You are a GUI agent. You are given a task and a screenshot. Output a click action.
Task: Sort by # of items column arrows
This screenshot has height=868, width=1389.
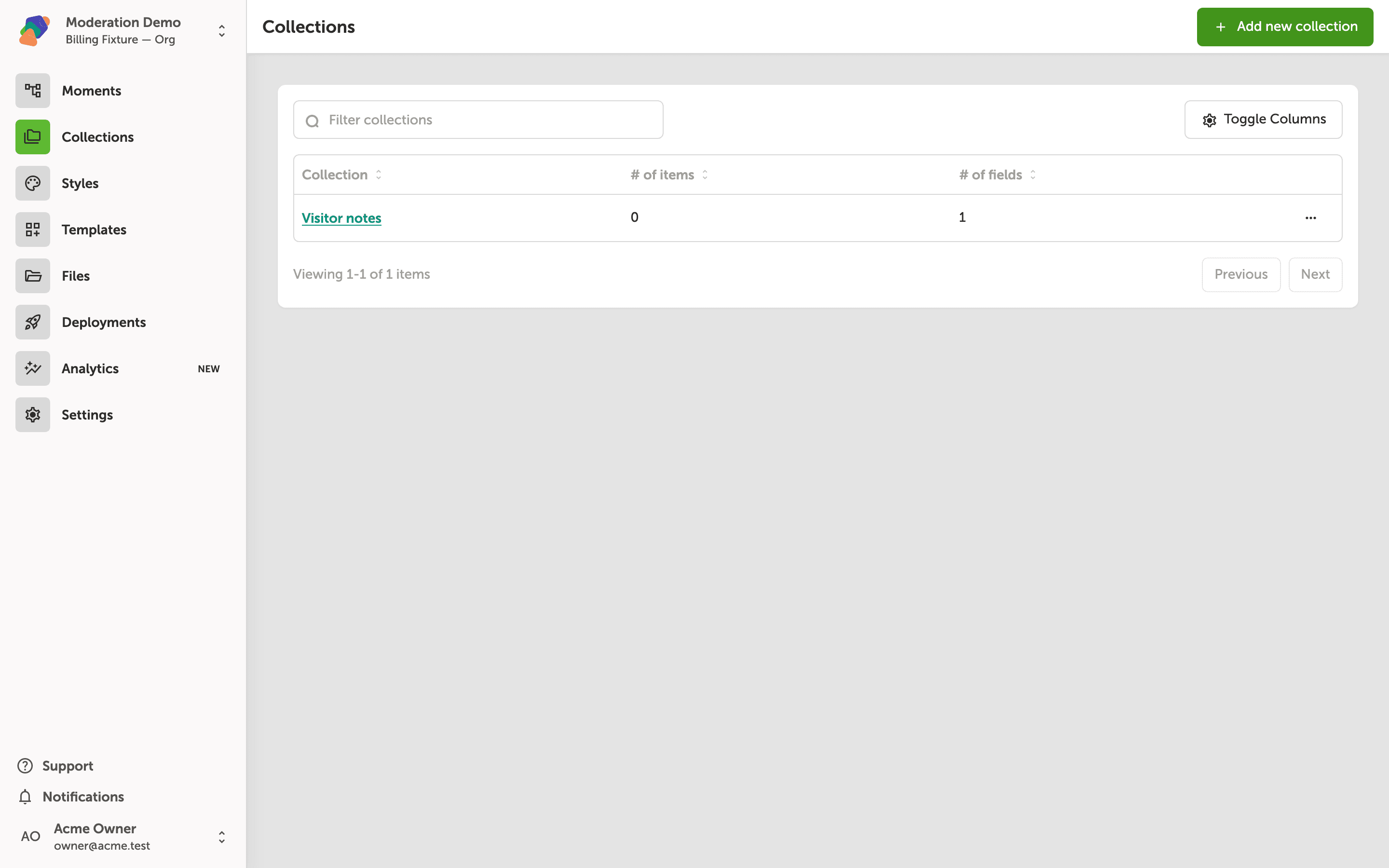(x=705, y=175)
